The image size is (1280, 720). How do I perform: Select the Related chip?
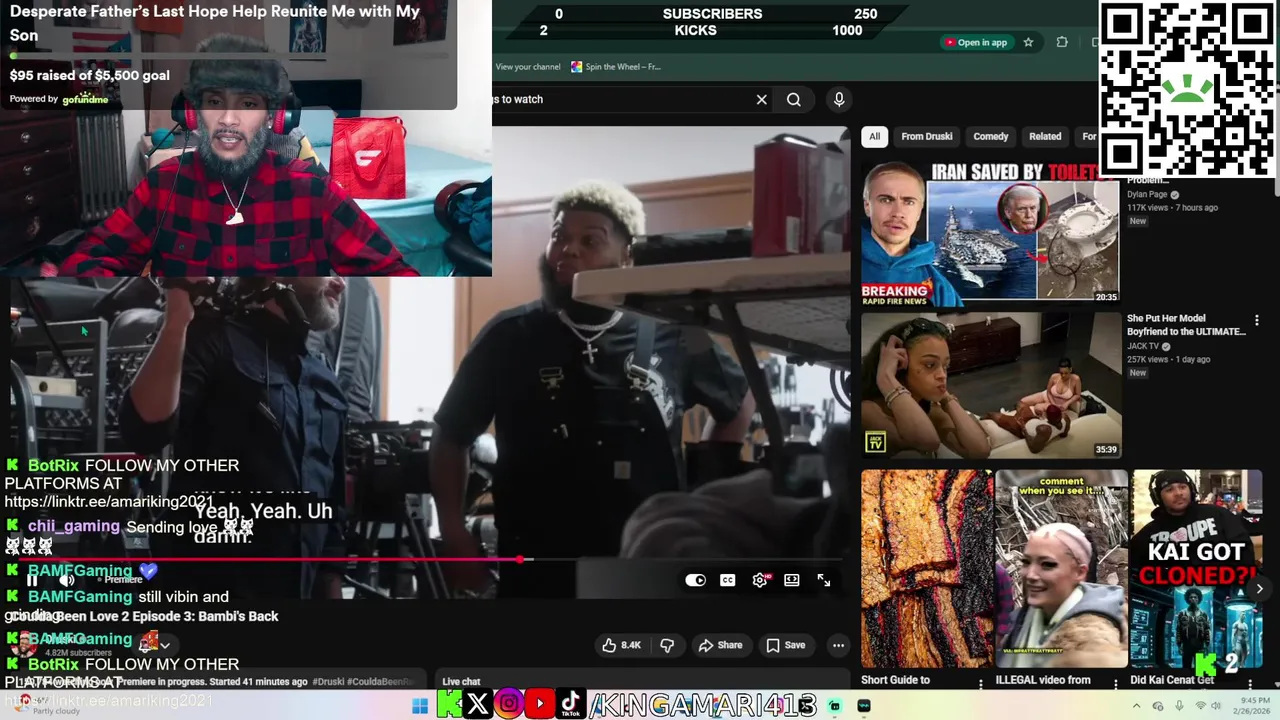pyautogui.click(x=1045, y=136)
